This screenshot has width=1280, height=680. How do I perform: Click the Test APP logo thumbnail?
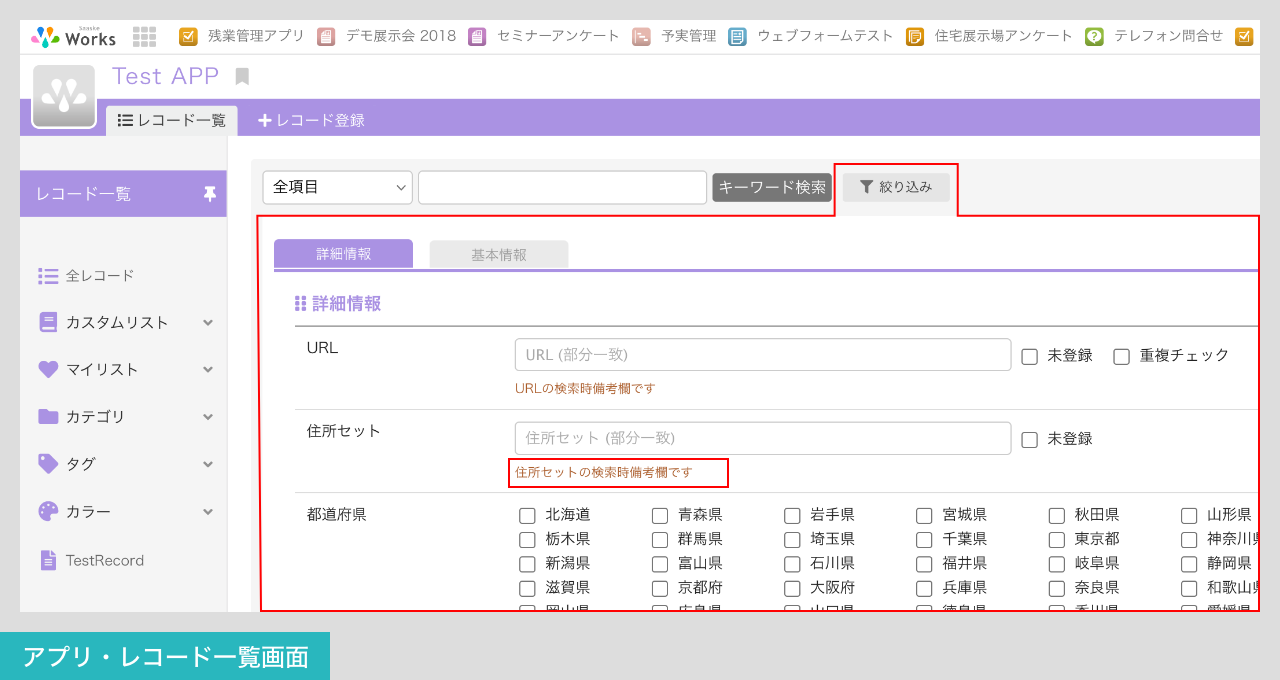click(x=64, y=97)
